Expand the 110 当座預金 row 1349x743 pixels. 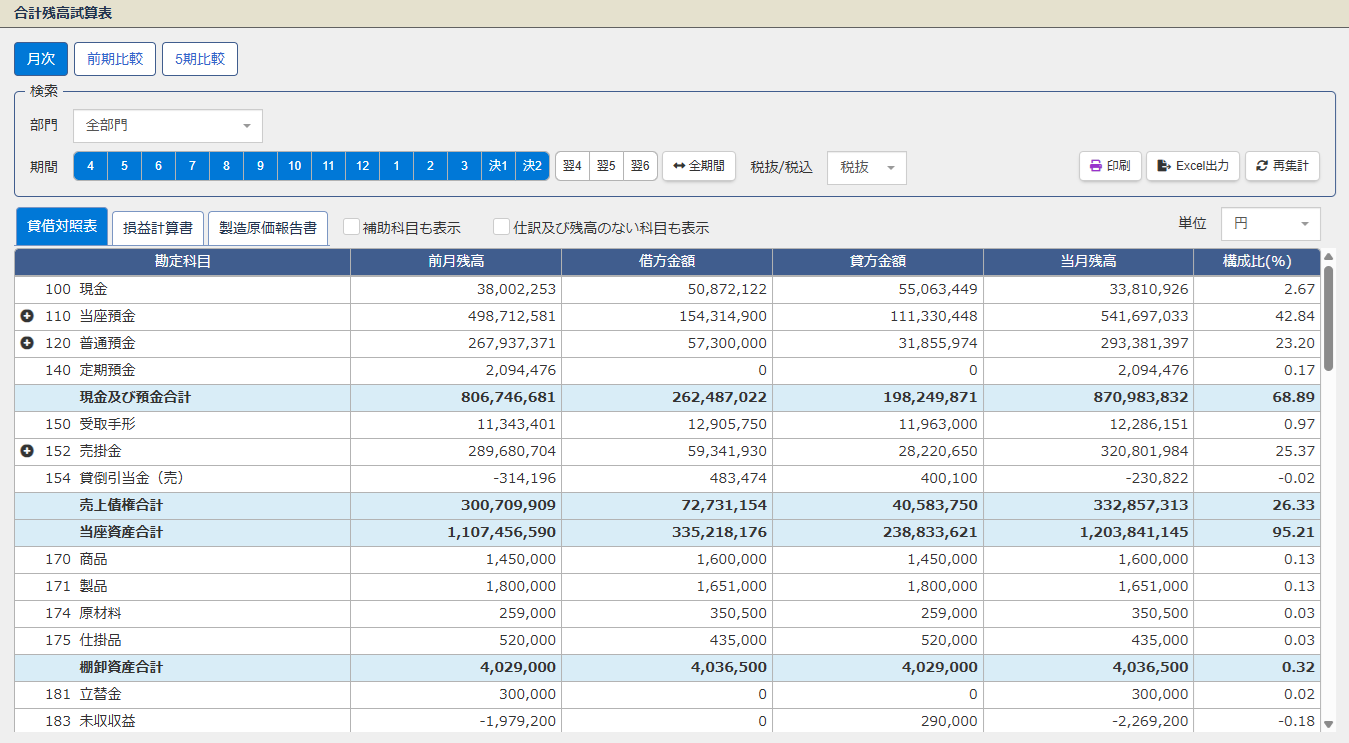[27, 316]
